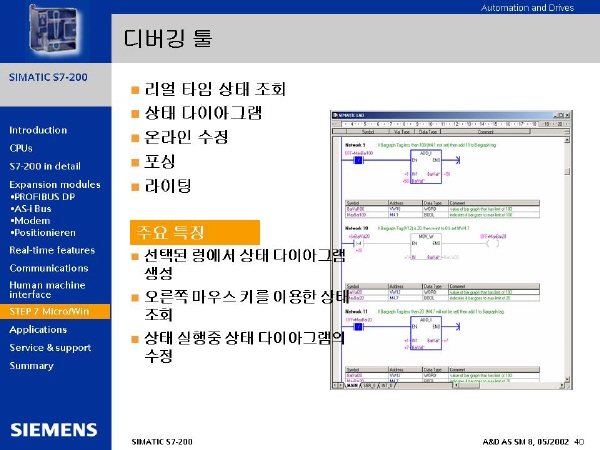Select the Modem sub-item

[x=31, y=221]
